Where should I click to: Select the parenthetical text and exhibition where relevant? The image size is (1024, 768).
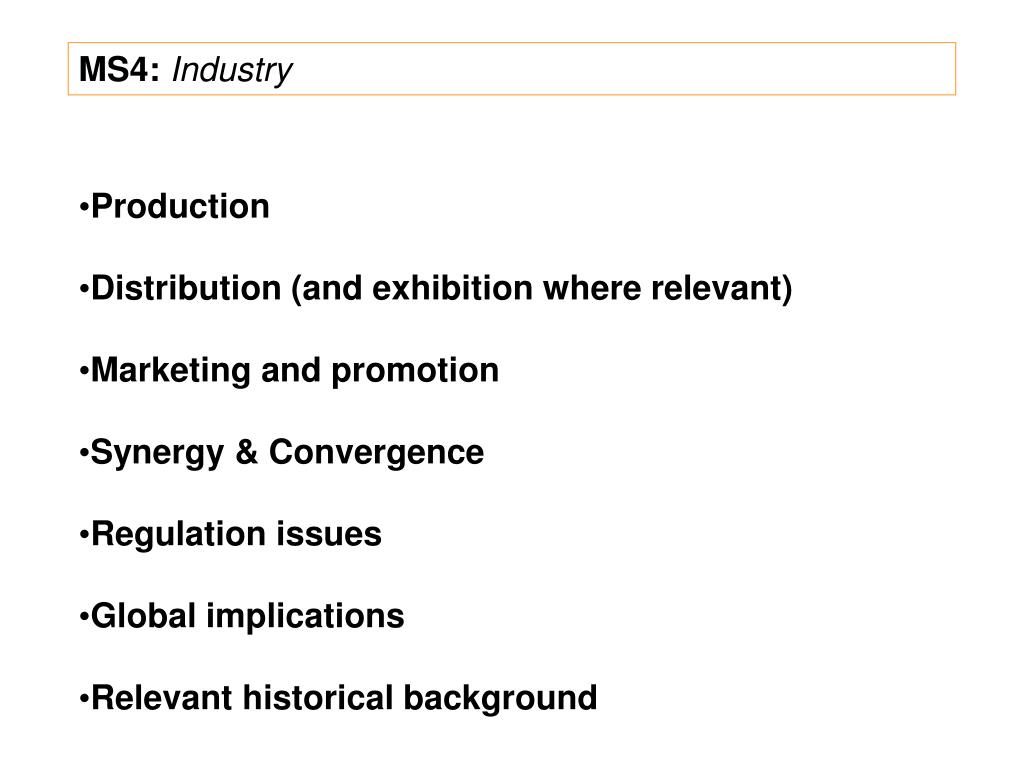pos(542,289)
